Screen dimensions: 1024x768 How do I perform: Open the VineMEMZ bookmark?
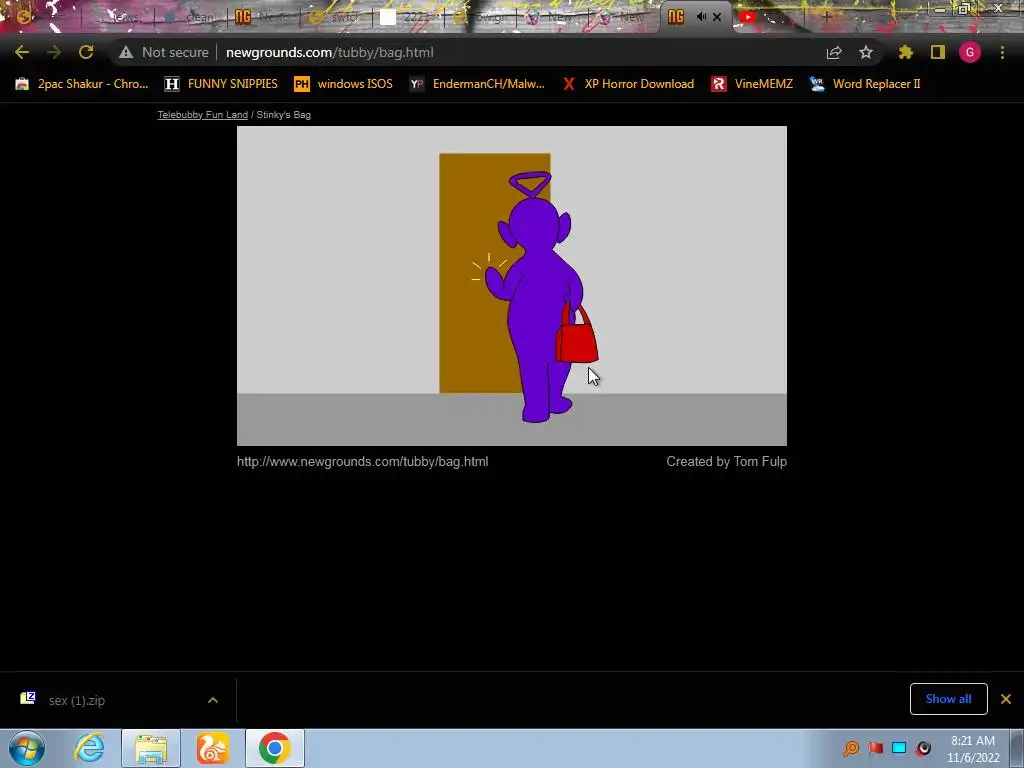coord(752,84)
